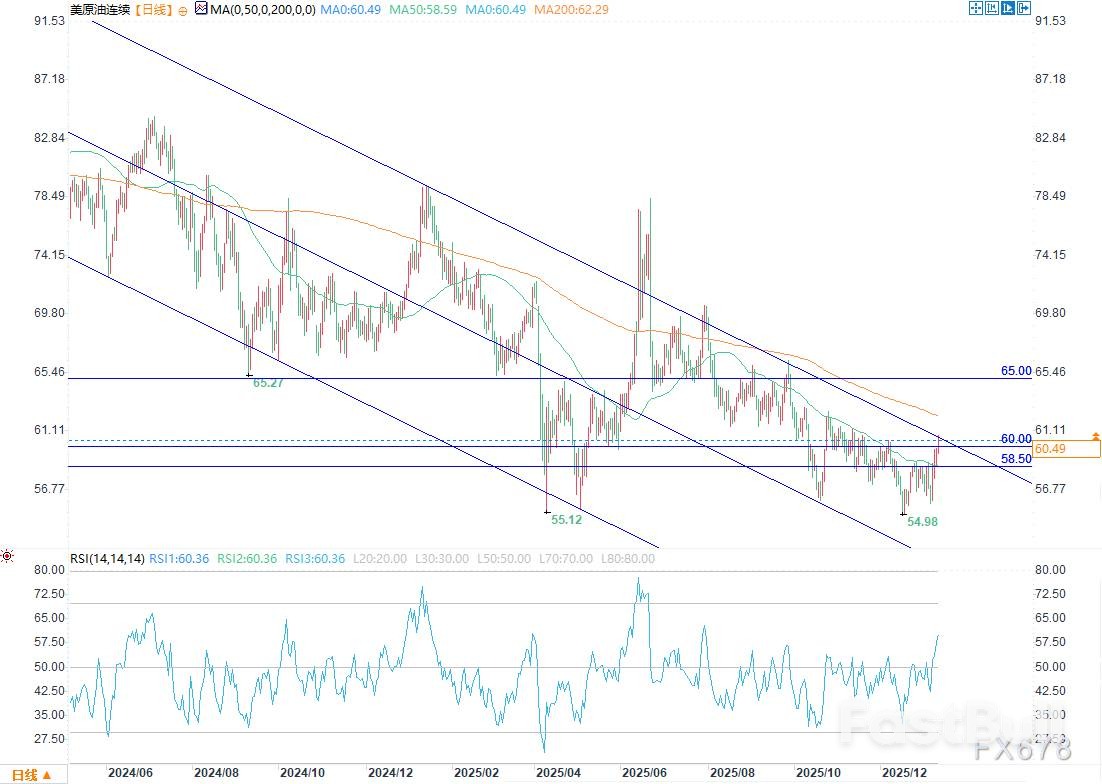Select the 【日线】 period tag in title

[x=150, y=9]
